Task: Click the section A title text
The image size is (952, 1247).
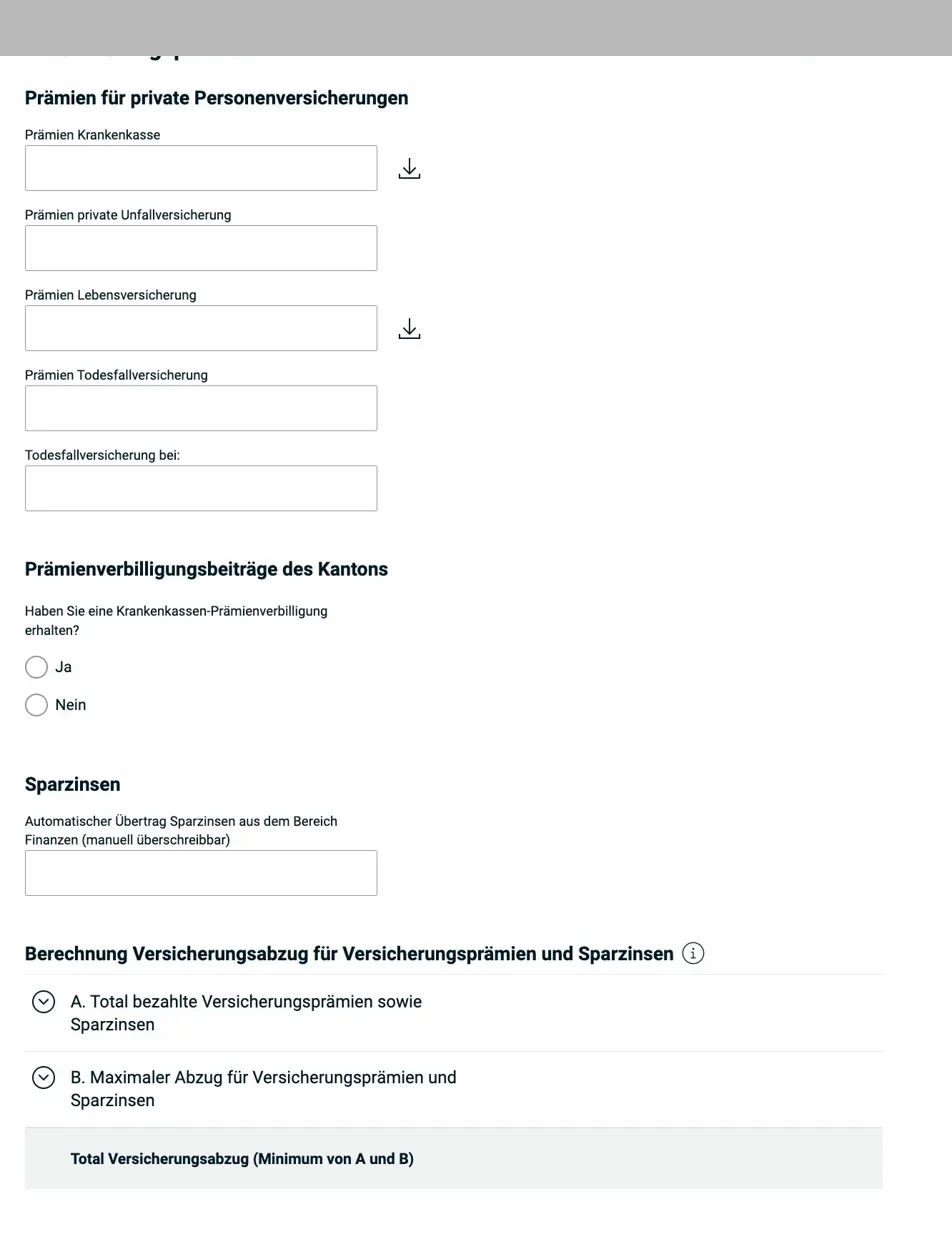Action: [245, 1011]
